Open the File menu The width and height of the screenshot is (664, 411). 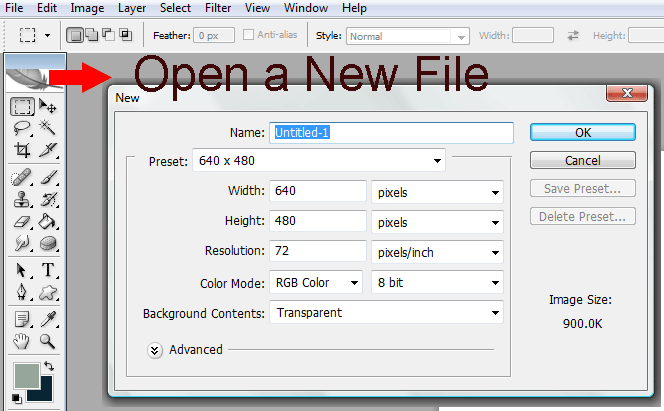pos(14,8)
